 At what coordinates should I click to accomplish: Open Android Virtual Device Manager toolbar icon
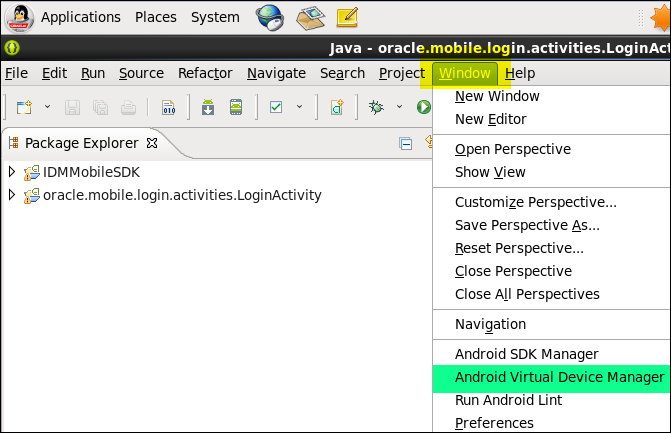236,107
